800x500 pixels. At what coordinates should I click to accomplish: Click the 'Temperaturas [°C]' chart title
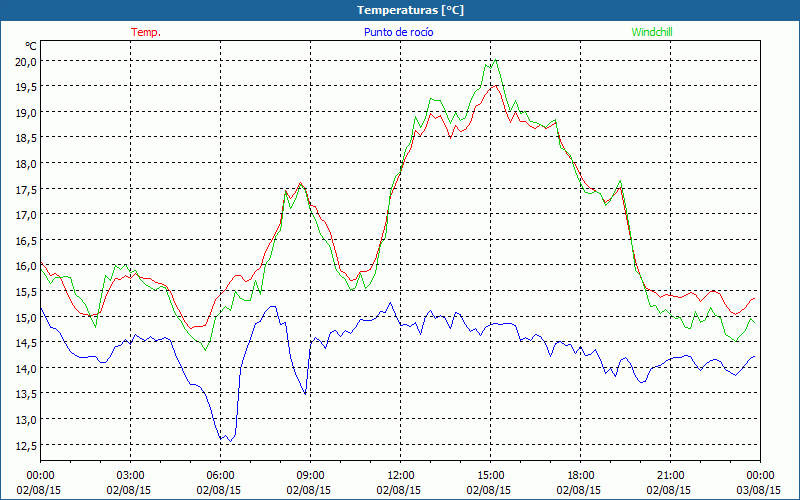coord(410,10)
